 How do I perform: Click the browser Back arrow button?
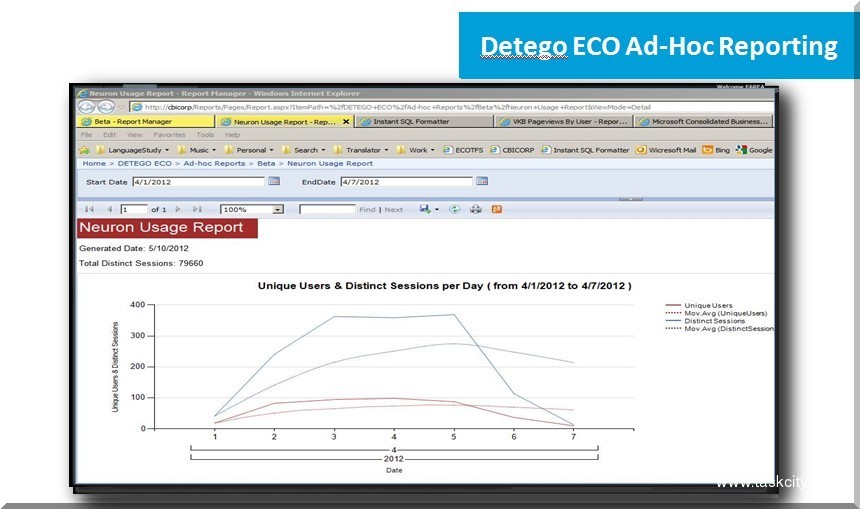pos(86,107)
